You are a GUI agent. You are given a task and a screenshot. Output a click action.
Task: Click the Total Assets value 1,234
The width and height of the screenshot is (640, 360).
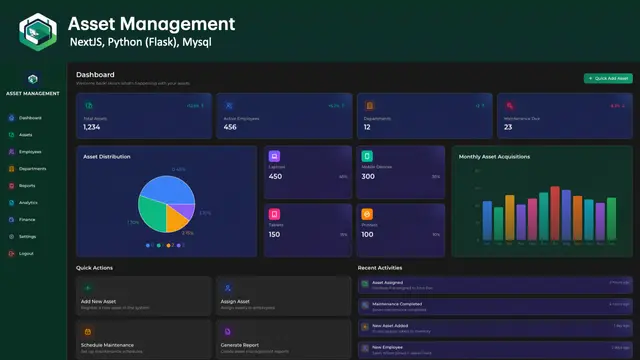click(91, 127)
